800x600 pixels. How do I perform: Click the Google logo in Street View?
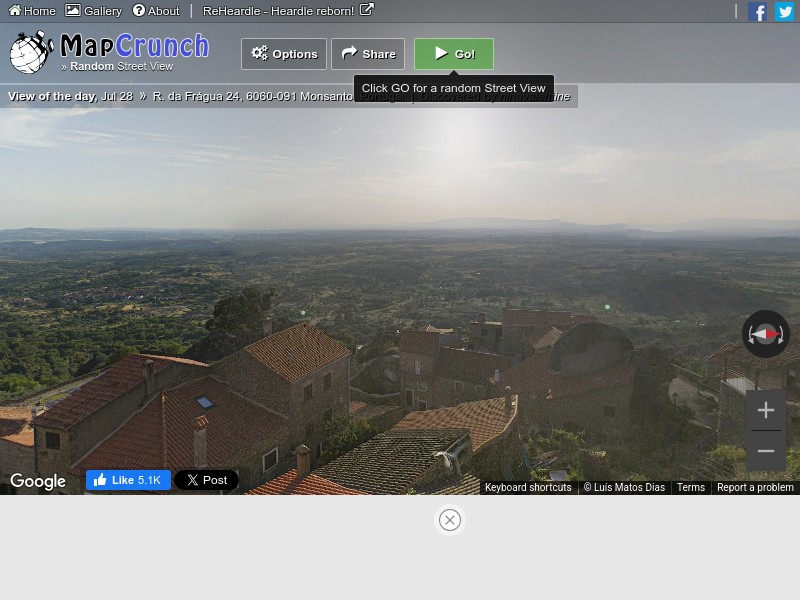38,481
